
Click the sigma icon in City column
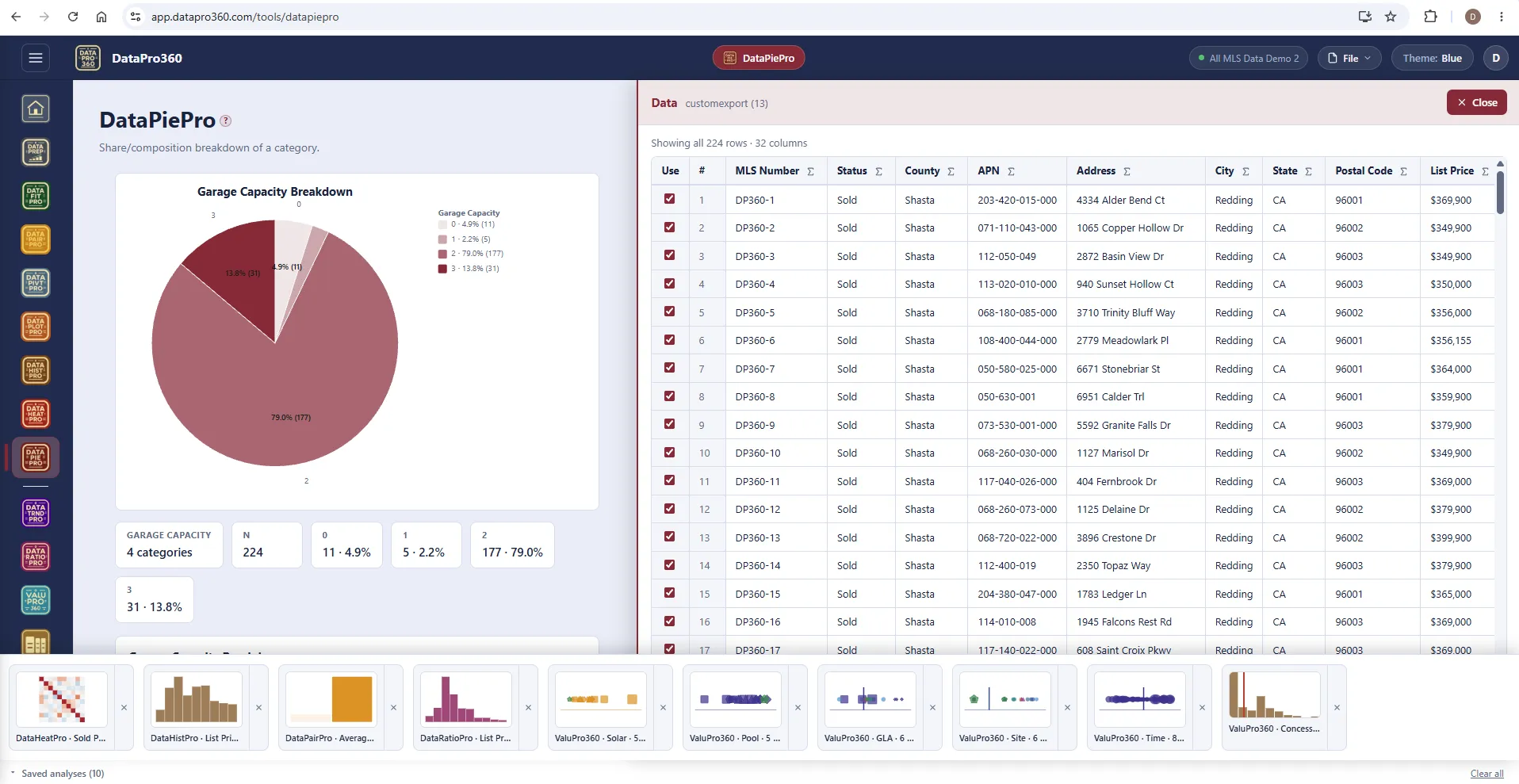[x=1245, y=171]
